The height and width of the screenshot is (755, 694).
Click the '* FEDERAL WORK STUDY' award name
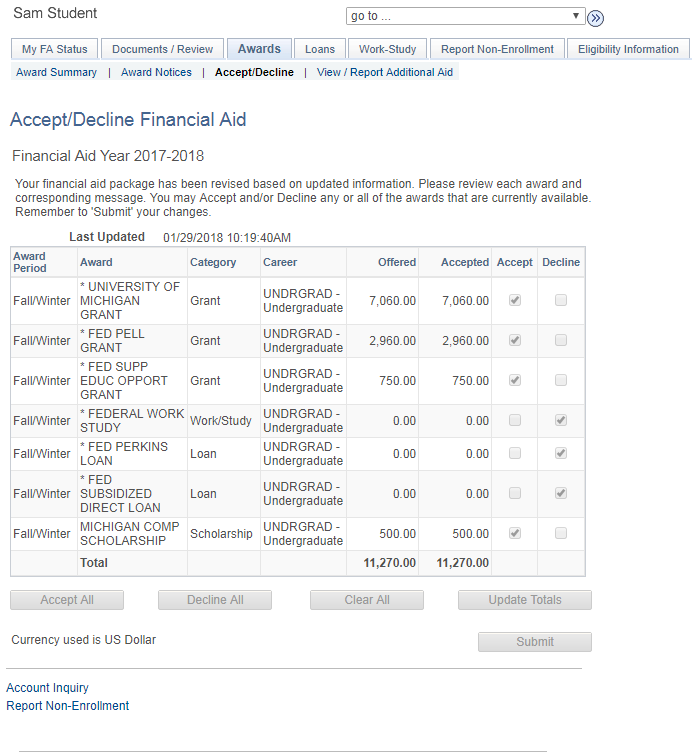[x=132, y=421]
